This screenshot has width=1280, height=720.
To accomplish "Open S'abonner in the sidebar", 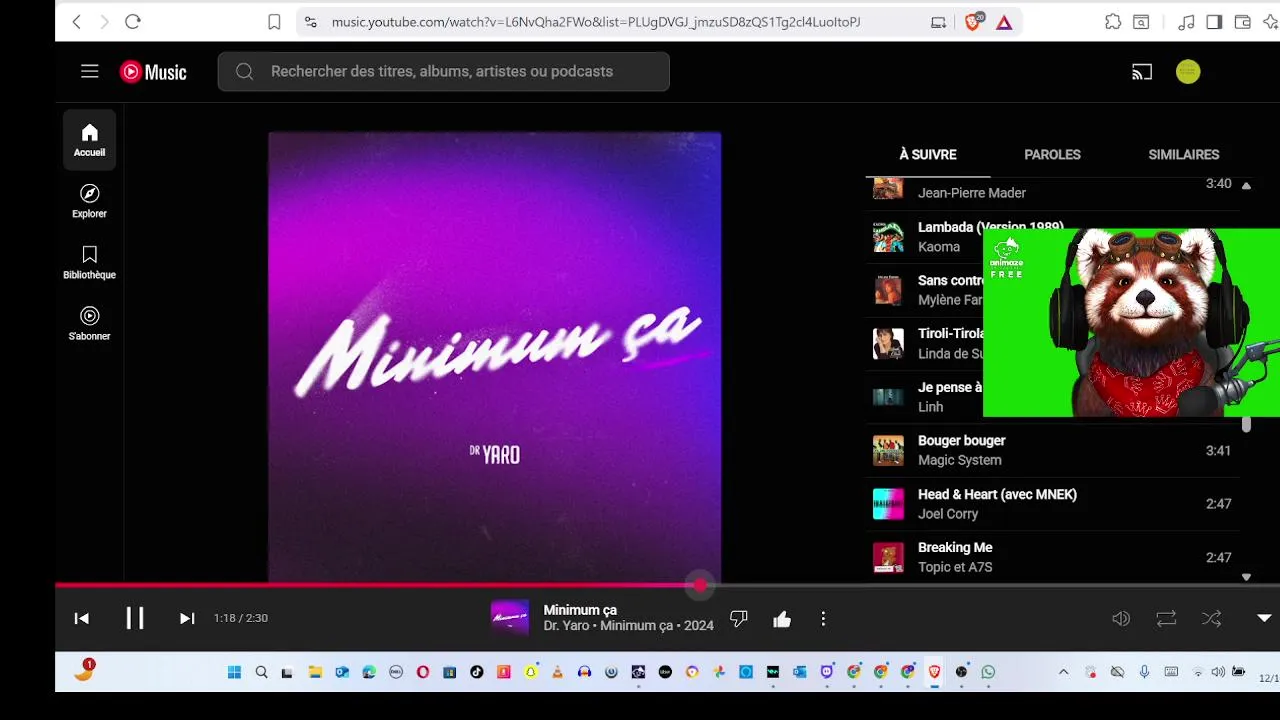I will pos(89,323).
